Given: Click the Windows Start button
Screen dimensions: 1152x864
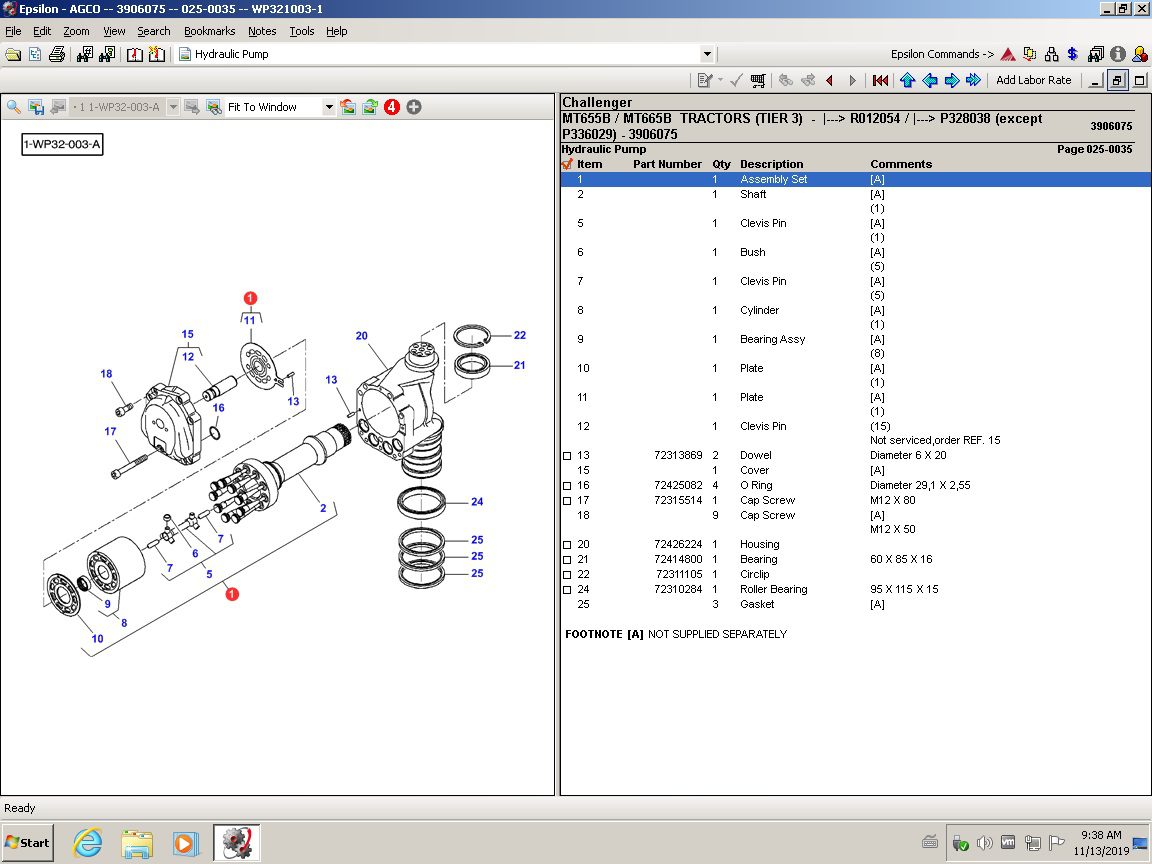Looking at the screenshot, I should (x=28, y=843).
